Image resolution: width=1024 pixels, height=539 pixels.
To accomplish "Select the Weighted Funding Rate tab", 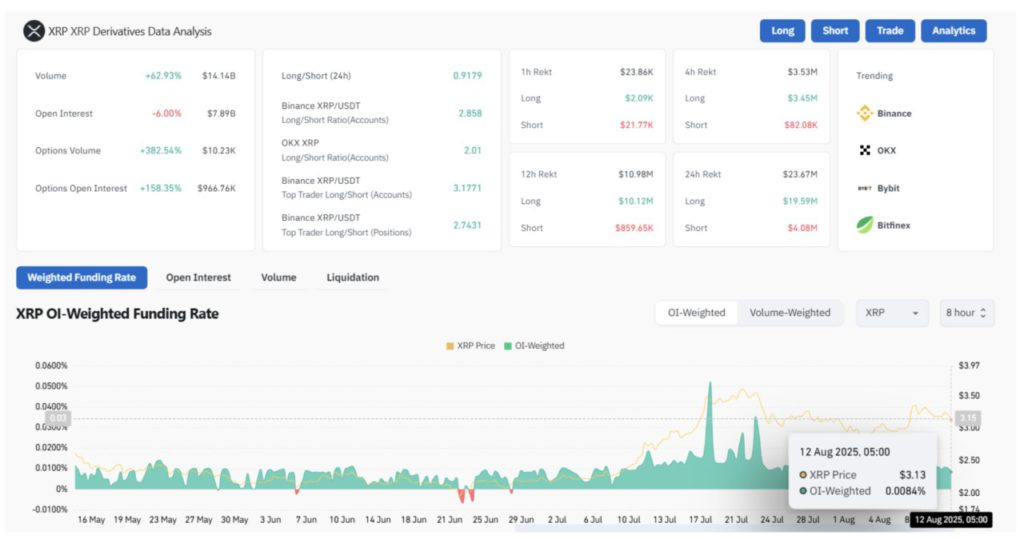I will (x=82, y=277).
